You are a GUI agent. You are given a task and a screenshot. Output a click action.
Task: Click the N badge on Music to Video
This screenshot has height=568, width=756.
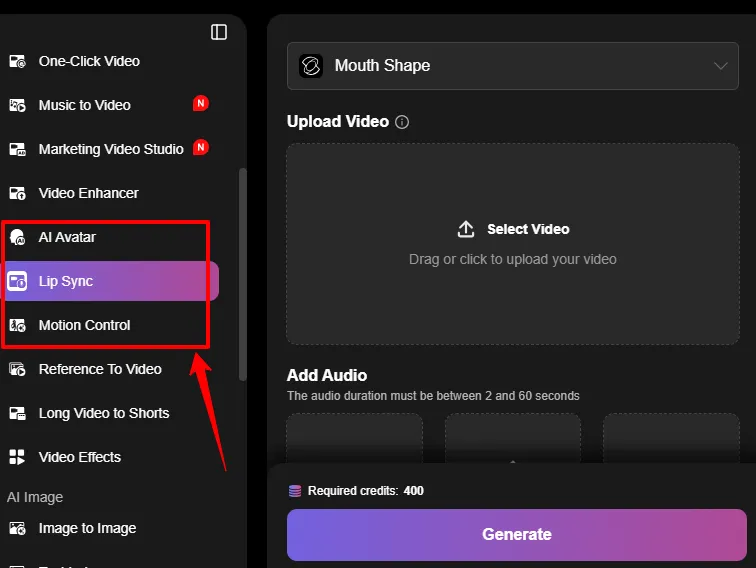tap(201, 103)
